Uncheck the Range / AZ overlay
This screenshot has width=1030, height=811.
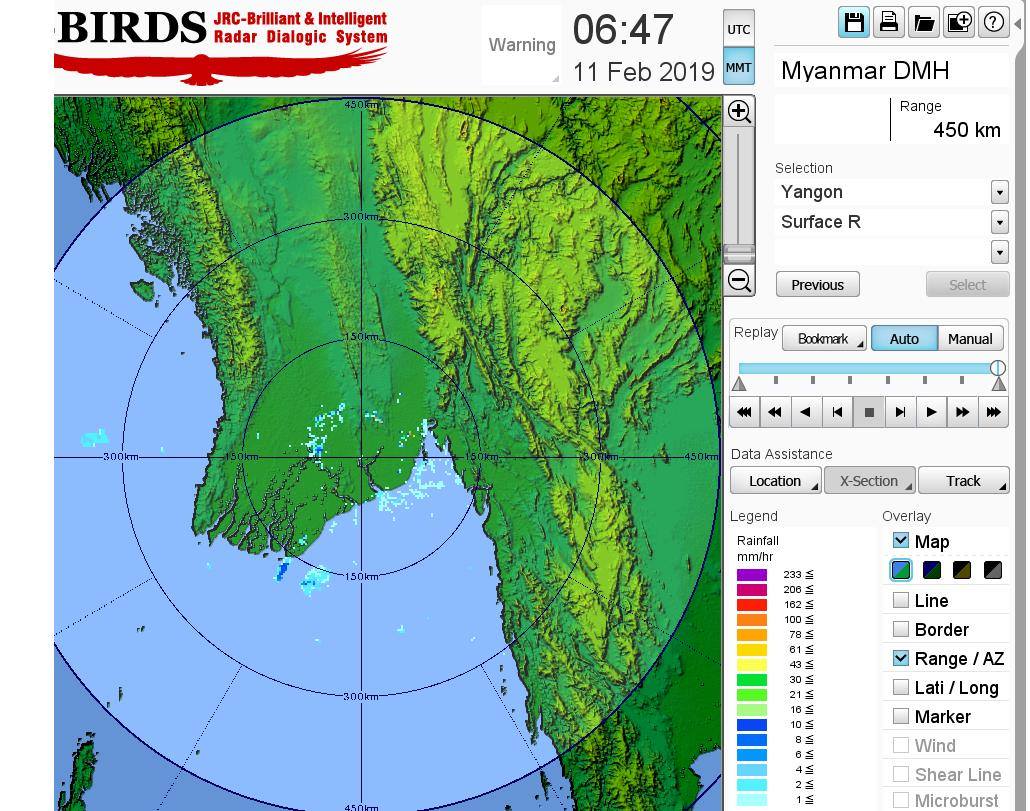coord(901,658)
